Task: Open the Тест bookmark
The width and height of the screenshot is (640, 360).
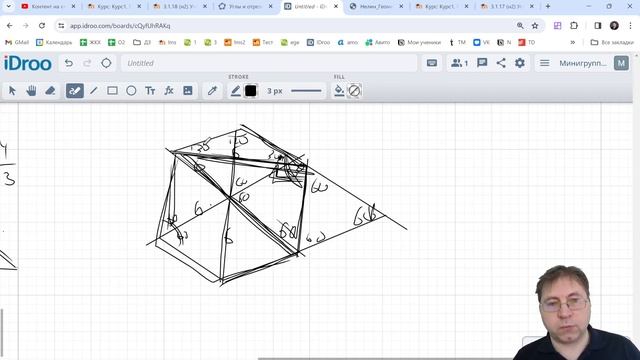Action: 263,42
